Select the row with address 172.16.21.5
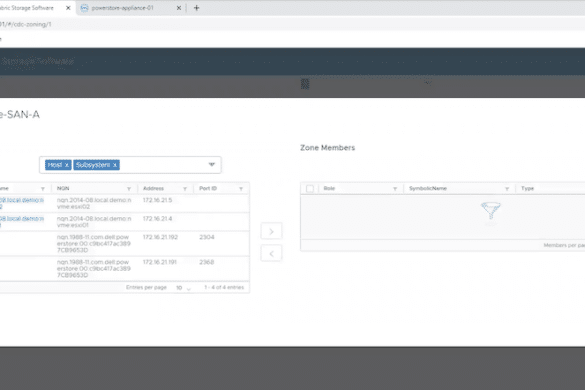 [125, 203]
